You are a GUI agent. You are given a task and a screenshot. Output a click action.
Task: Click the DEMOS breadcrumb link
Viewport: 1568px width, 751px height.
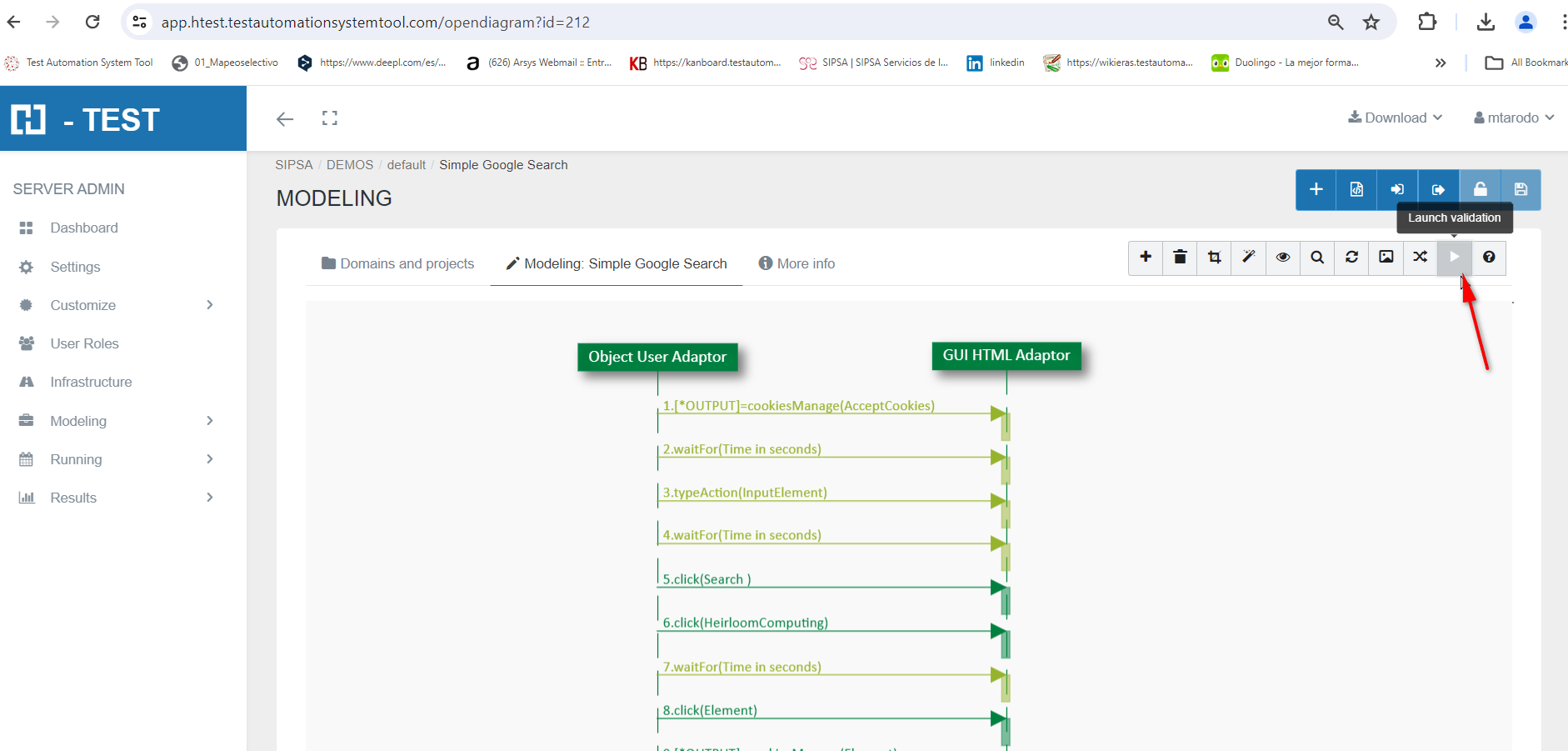coord(350,165)
